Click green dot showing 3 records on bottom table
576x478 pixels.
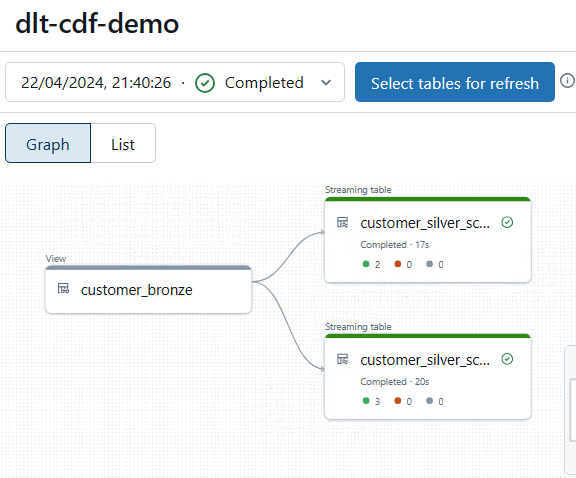tap(366, 400)
